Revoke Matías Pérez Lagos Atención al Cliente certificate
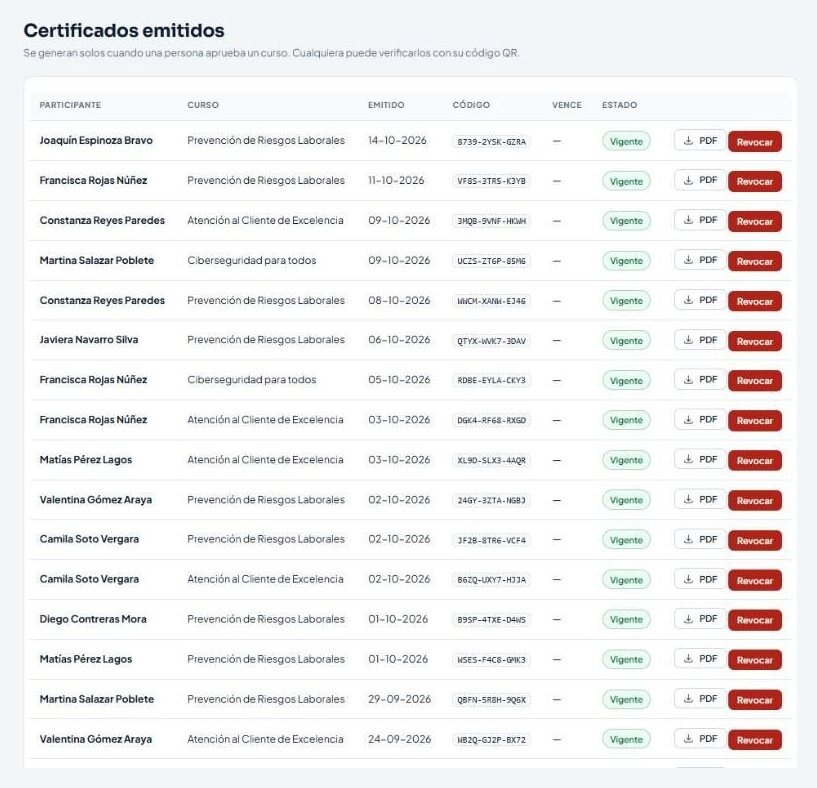 (754, 461)
